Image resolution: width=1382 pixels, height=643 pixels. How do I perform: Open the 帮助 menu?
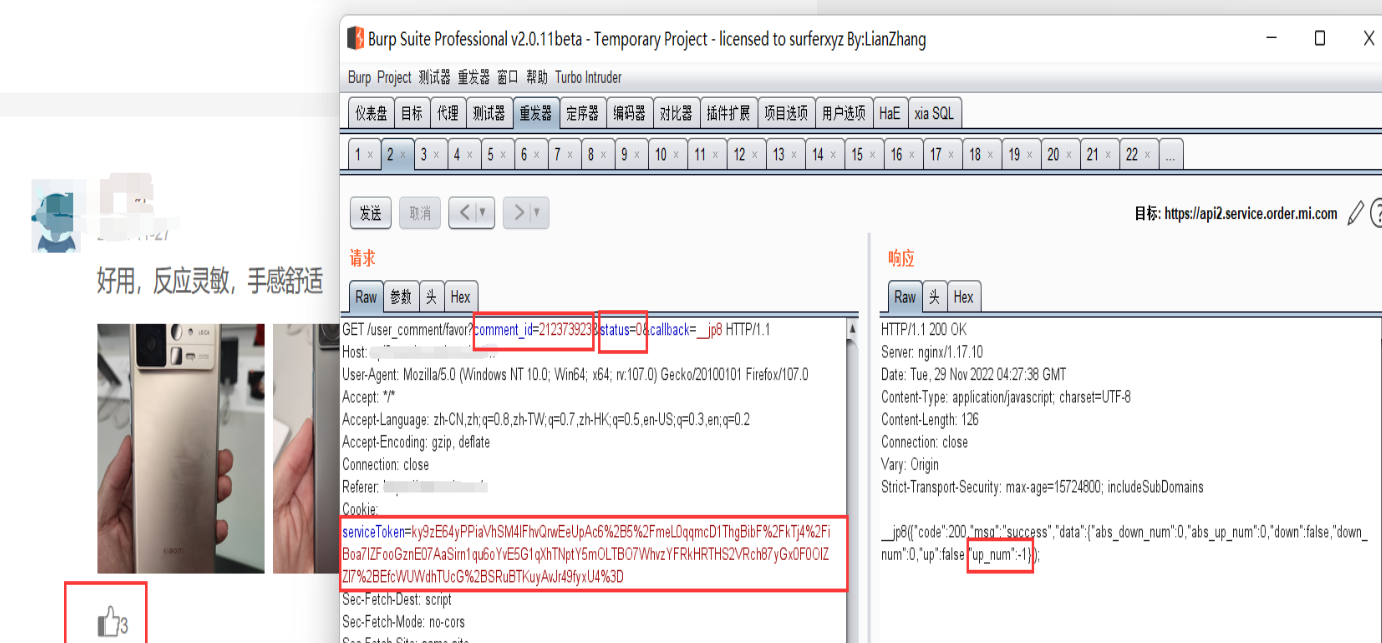(x=537, y=77)
